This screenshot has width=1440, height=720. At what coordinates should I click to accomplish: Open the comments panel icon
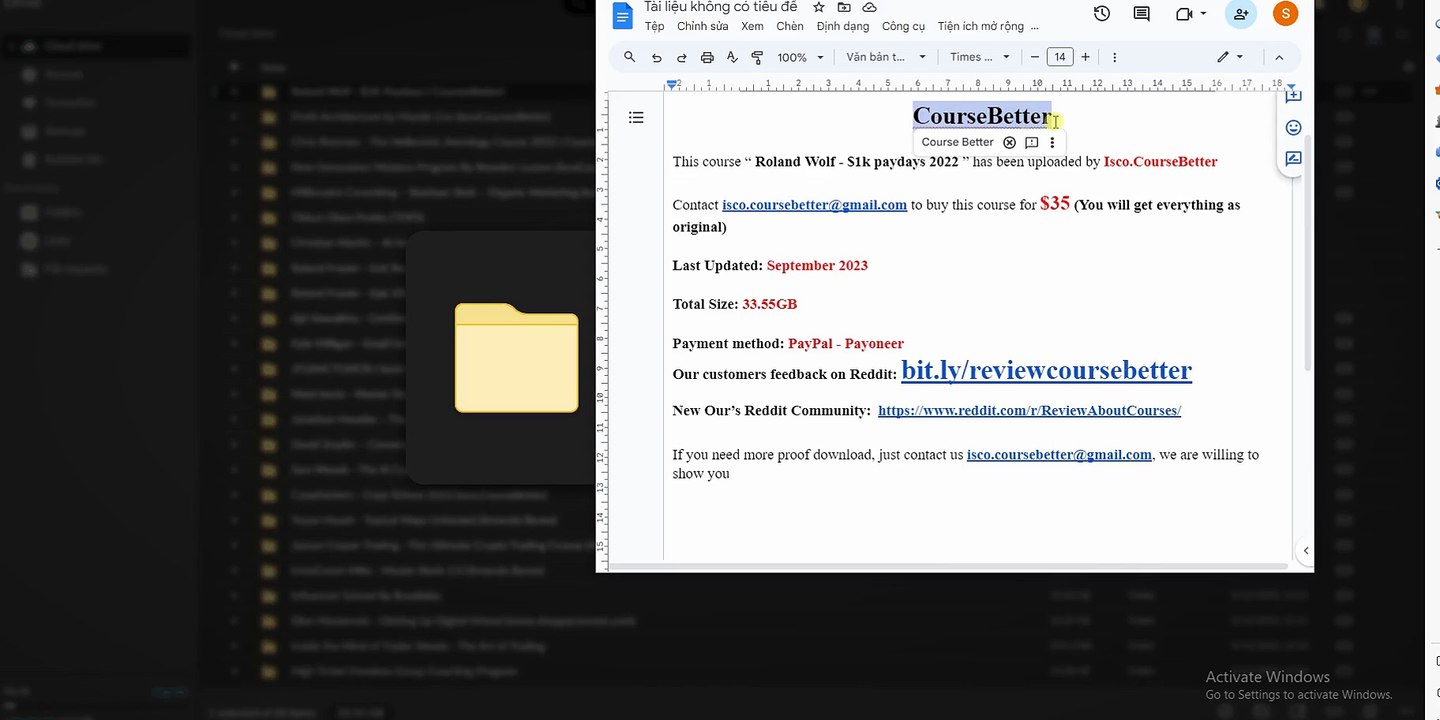coord(1141,13)
